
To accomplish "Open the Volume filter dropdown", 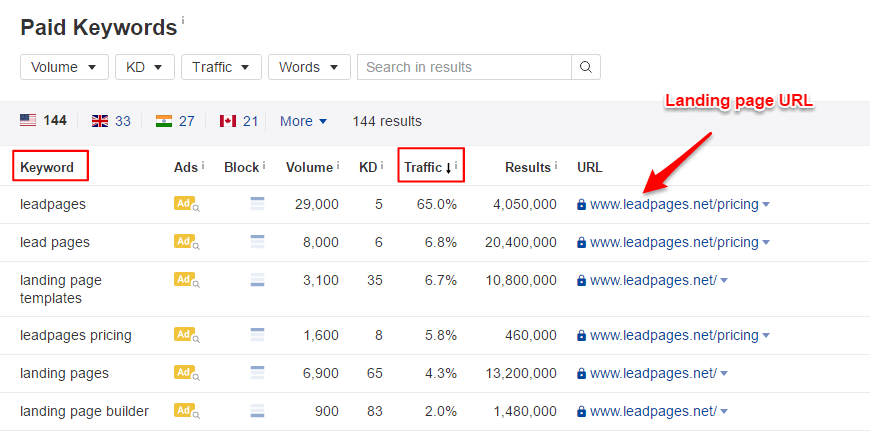I will point(64,67).
